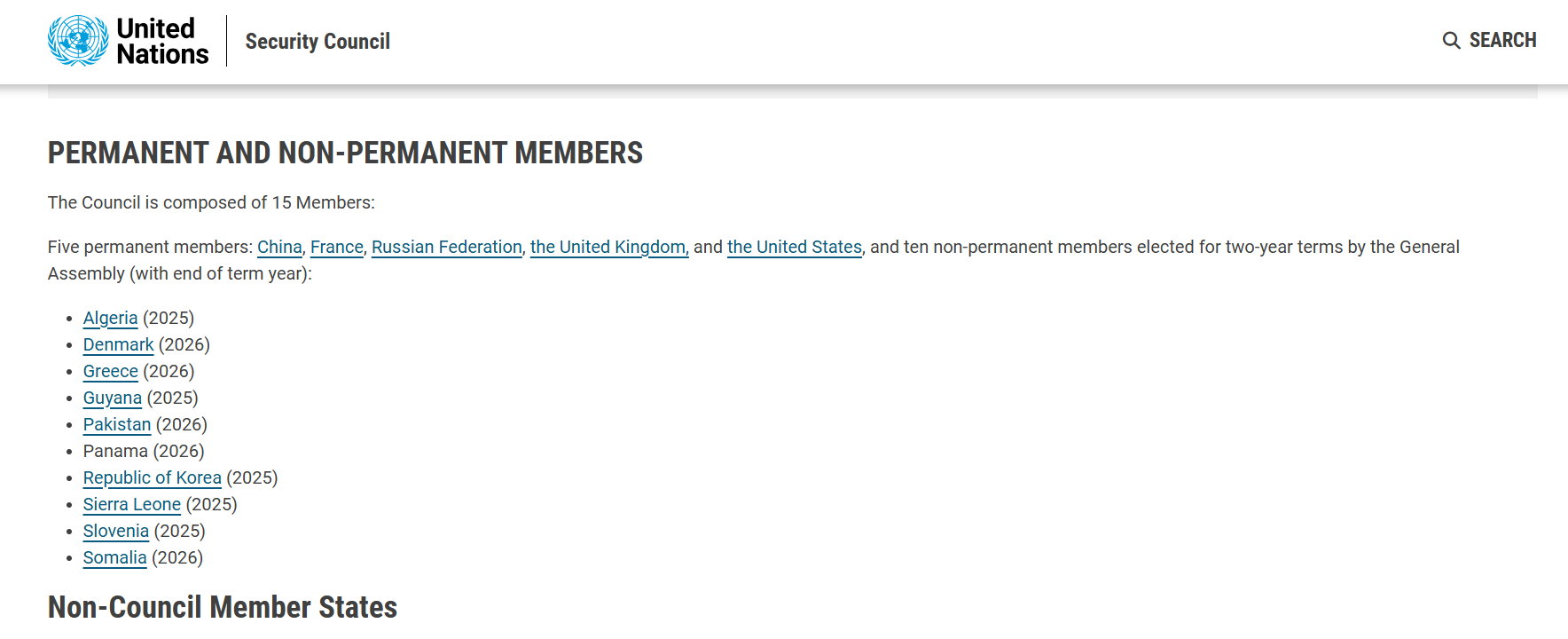Viewport: 1568px width, 639px height.
Task: Visit the United Kingdom link
Action: tap(608, 247)
